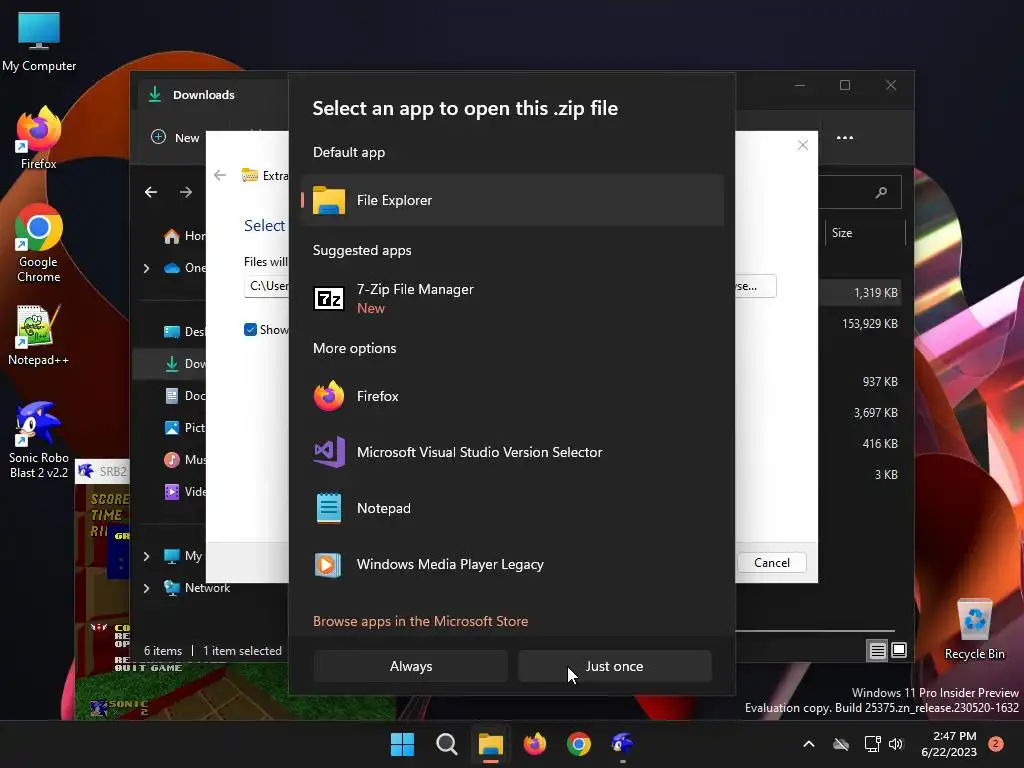Open Sonic Robo Blast 2 desktop shortcut

tap(39, 440)
